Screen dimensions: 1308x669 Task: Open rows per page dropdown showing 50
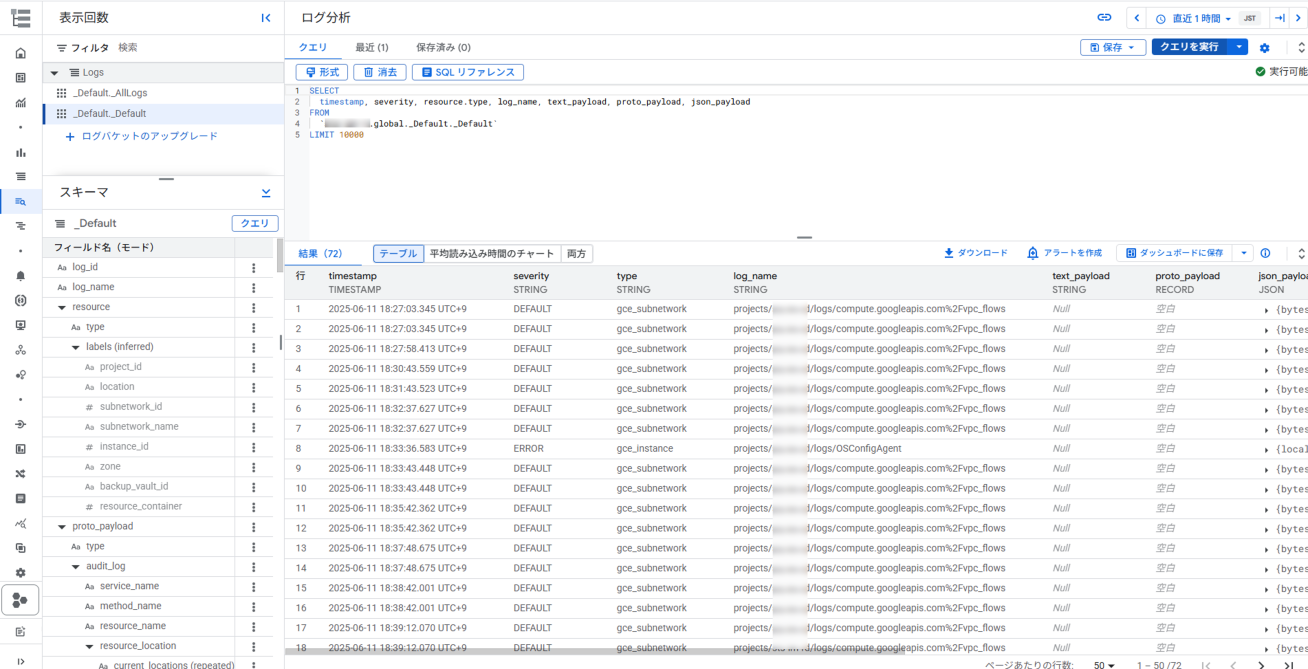point(1105,665)
